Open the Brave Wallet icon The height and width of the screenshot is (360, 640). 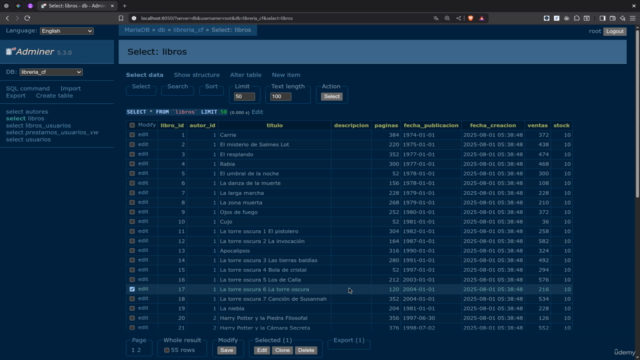613,18
